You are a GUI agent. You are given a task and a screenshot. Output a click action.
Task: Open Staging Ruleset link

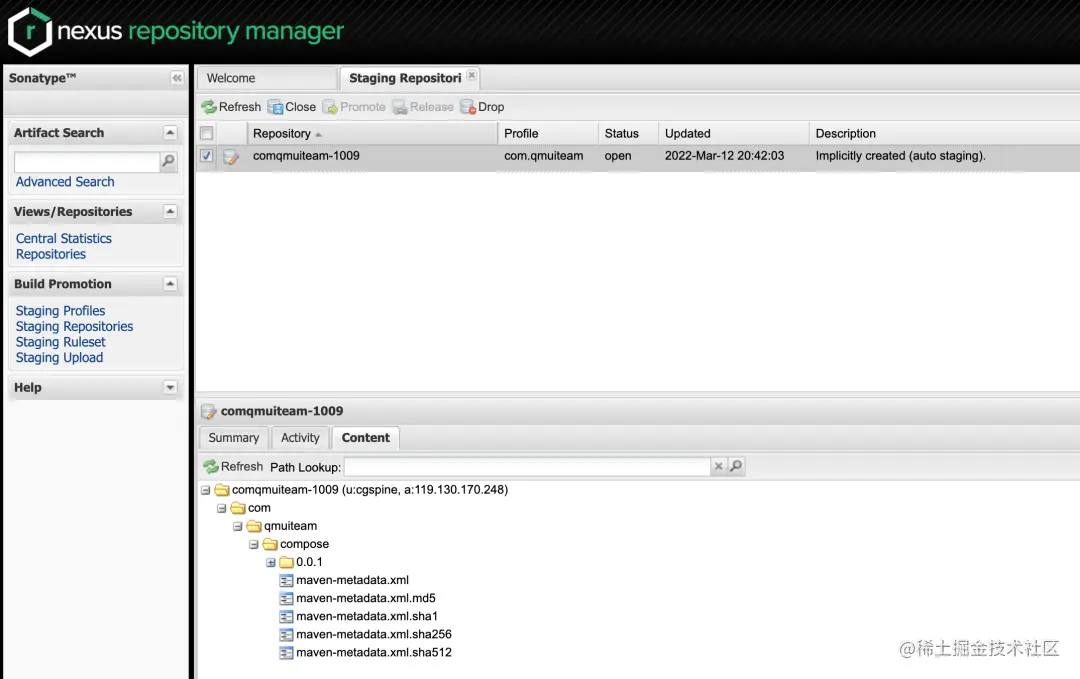(61, 342)
